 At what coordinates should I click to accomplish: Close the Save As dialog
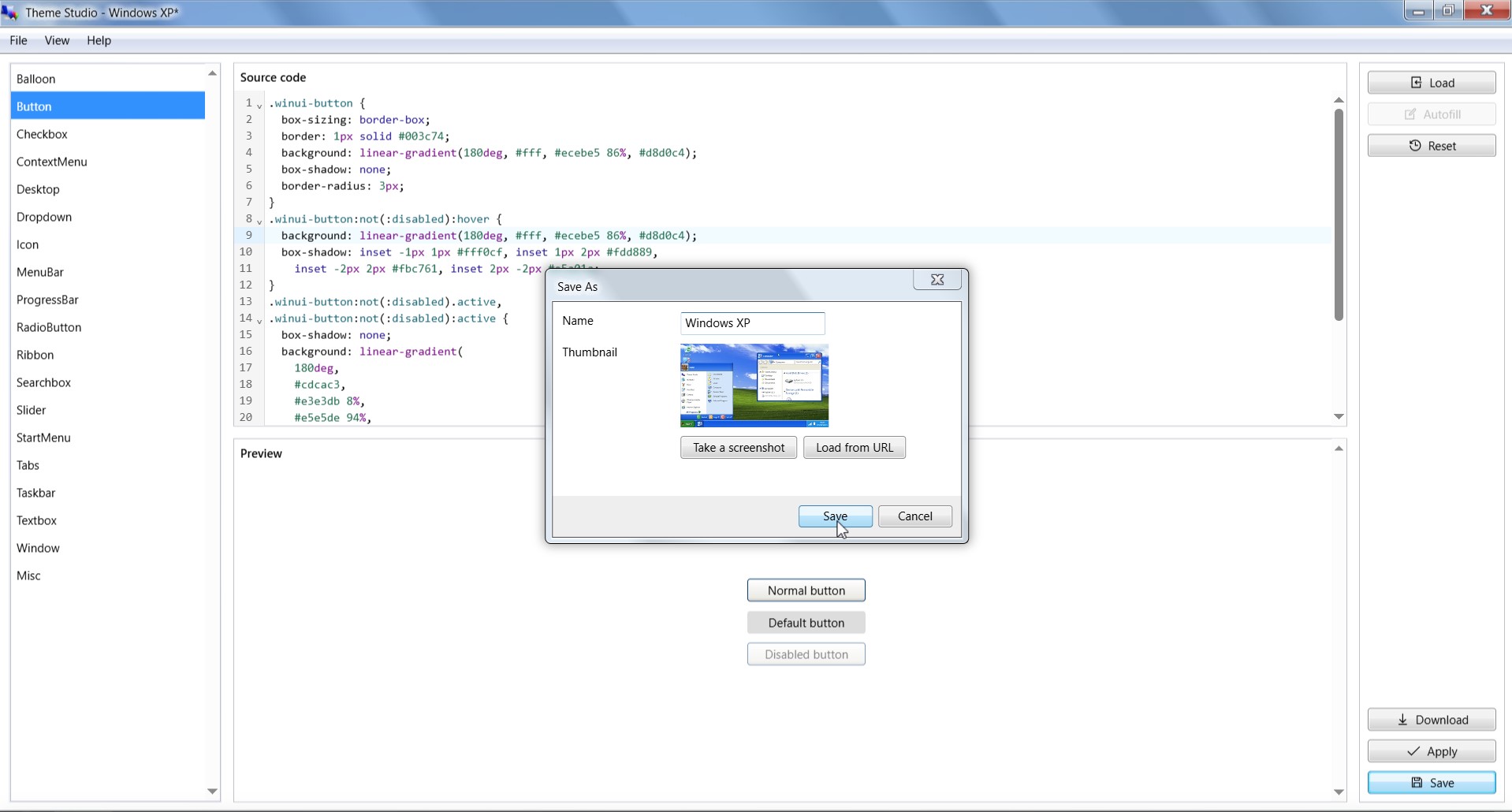coord(937,280)
